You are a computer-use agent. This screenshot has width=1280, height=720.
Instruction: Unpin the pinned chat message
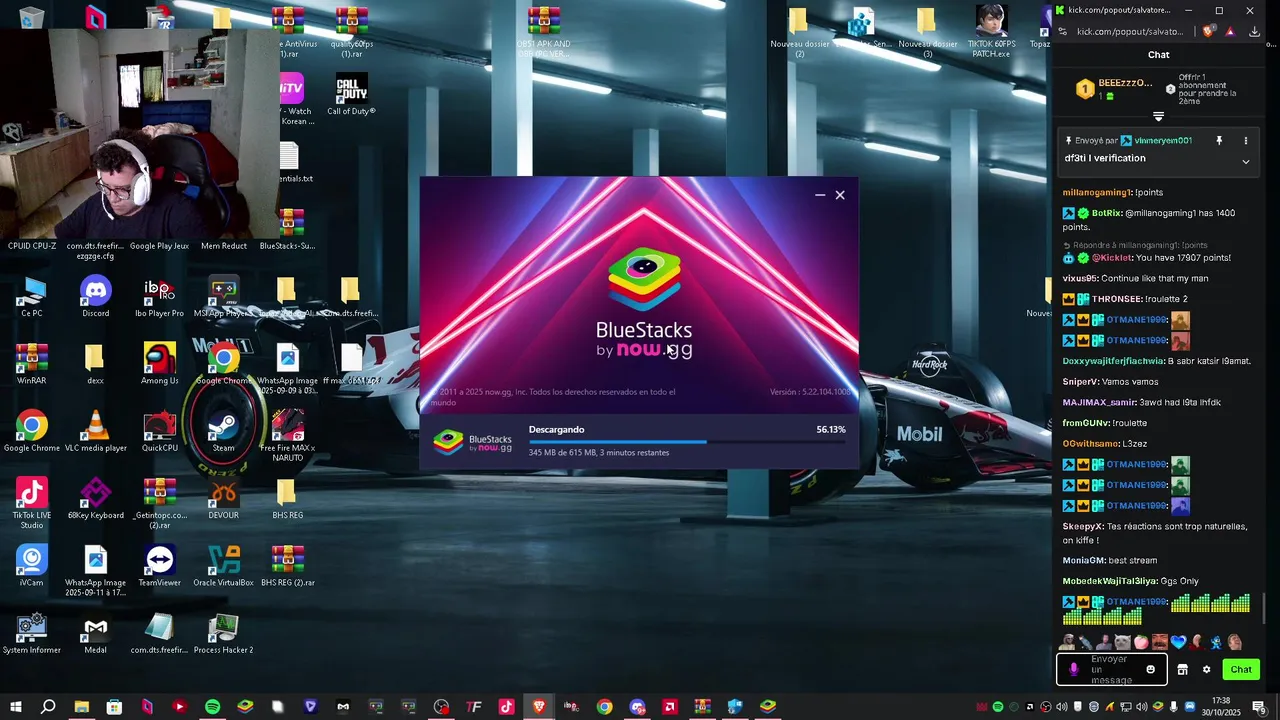1219,141
